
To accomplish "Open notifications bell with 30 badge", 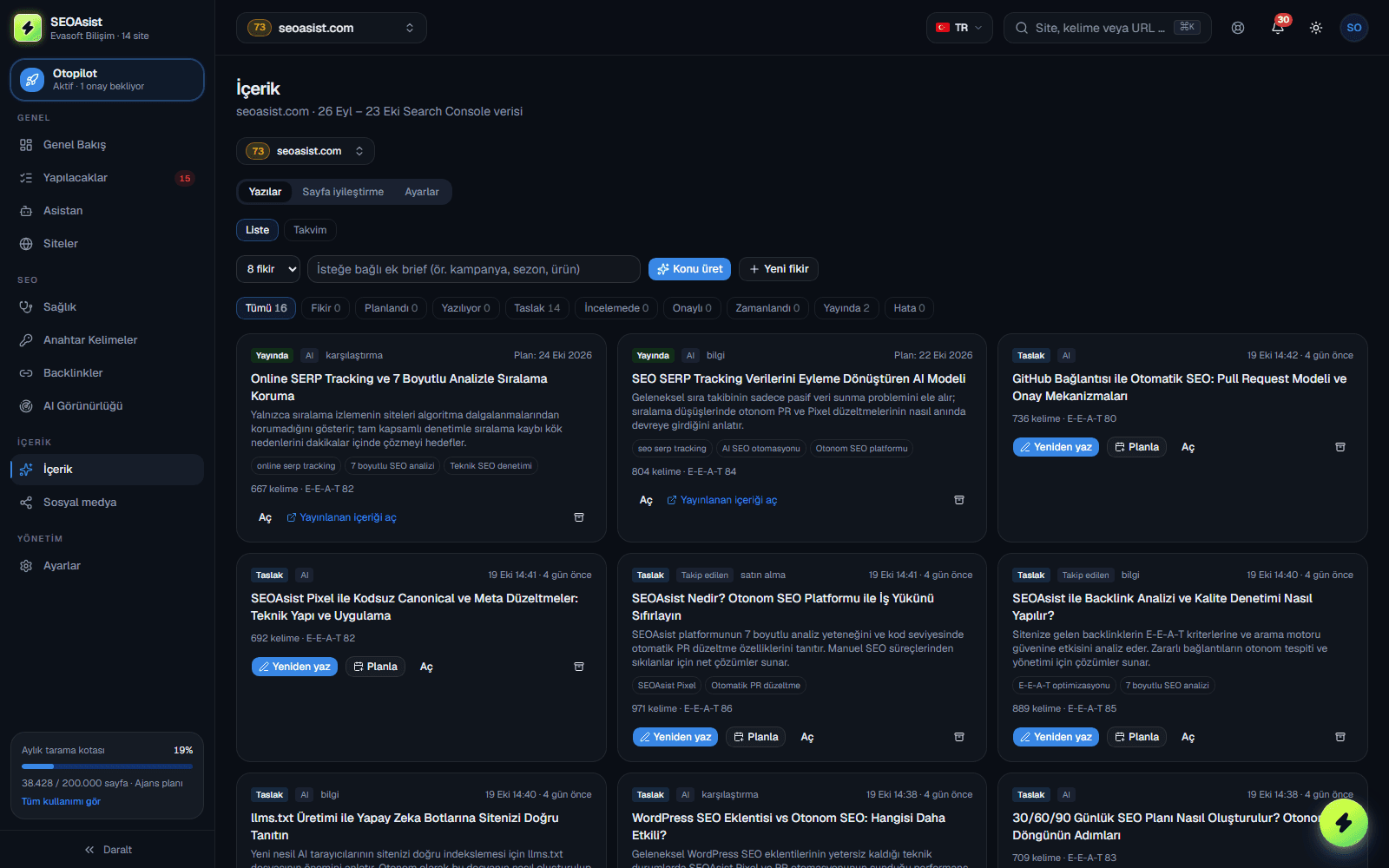I will pos(1278,28).
